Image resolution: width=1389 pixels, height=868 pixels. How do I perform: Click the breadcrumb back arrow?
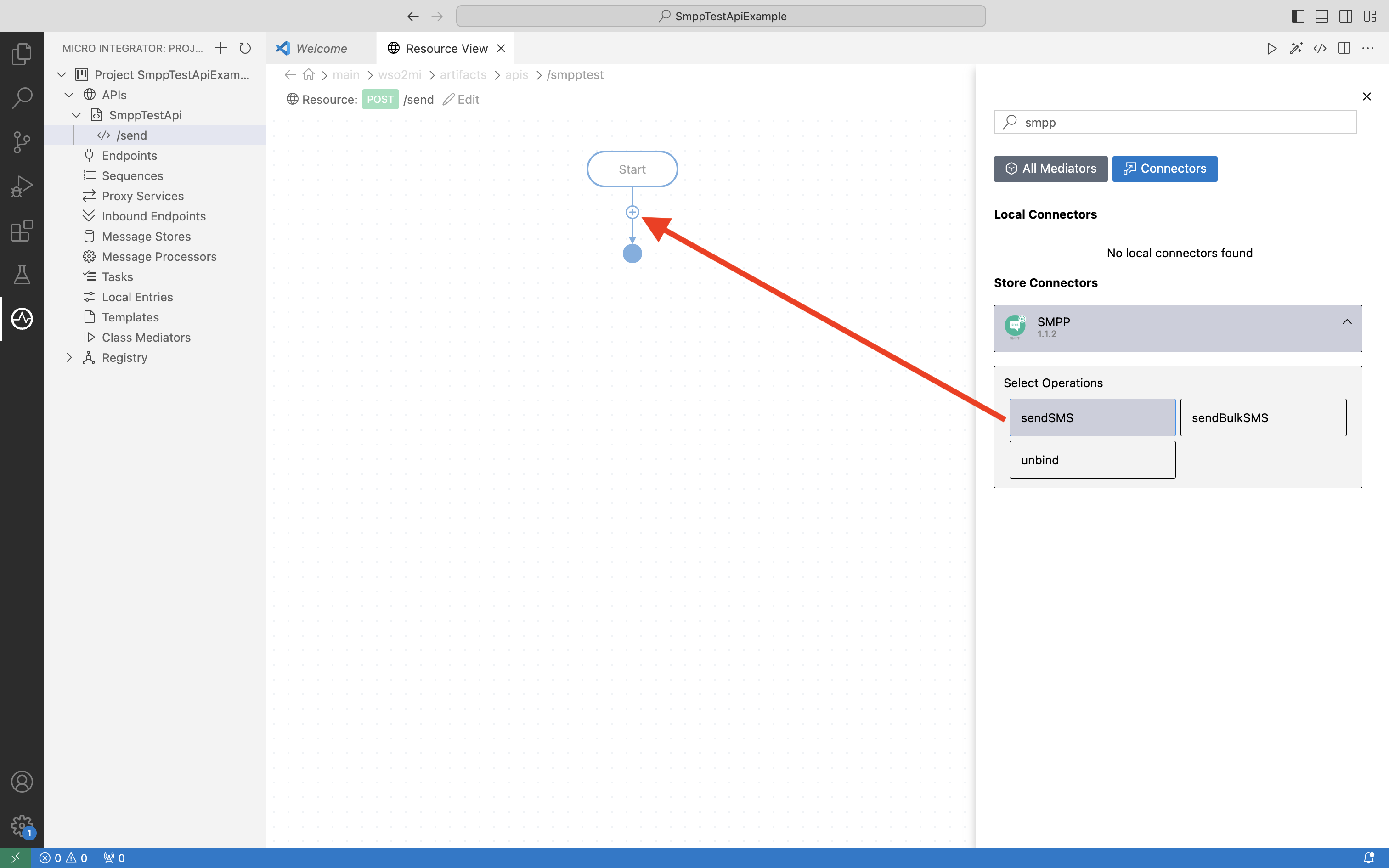pyautogui.click(x=290, y=74)
